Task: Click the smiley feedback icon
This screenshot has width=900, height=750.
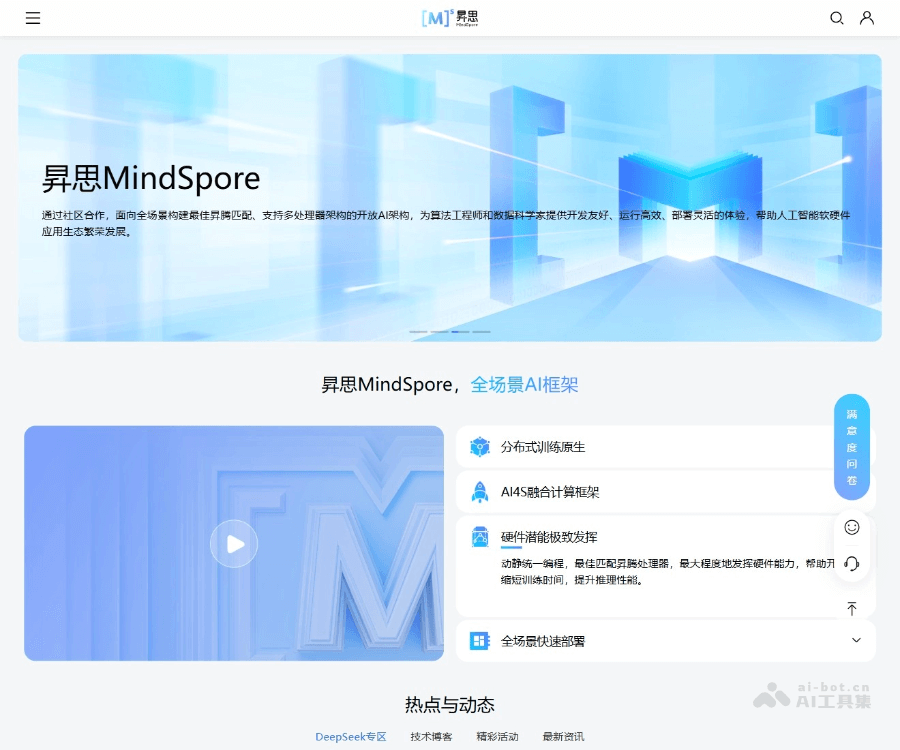Action: click(x=851, y=527)
